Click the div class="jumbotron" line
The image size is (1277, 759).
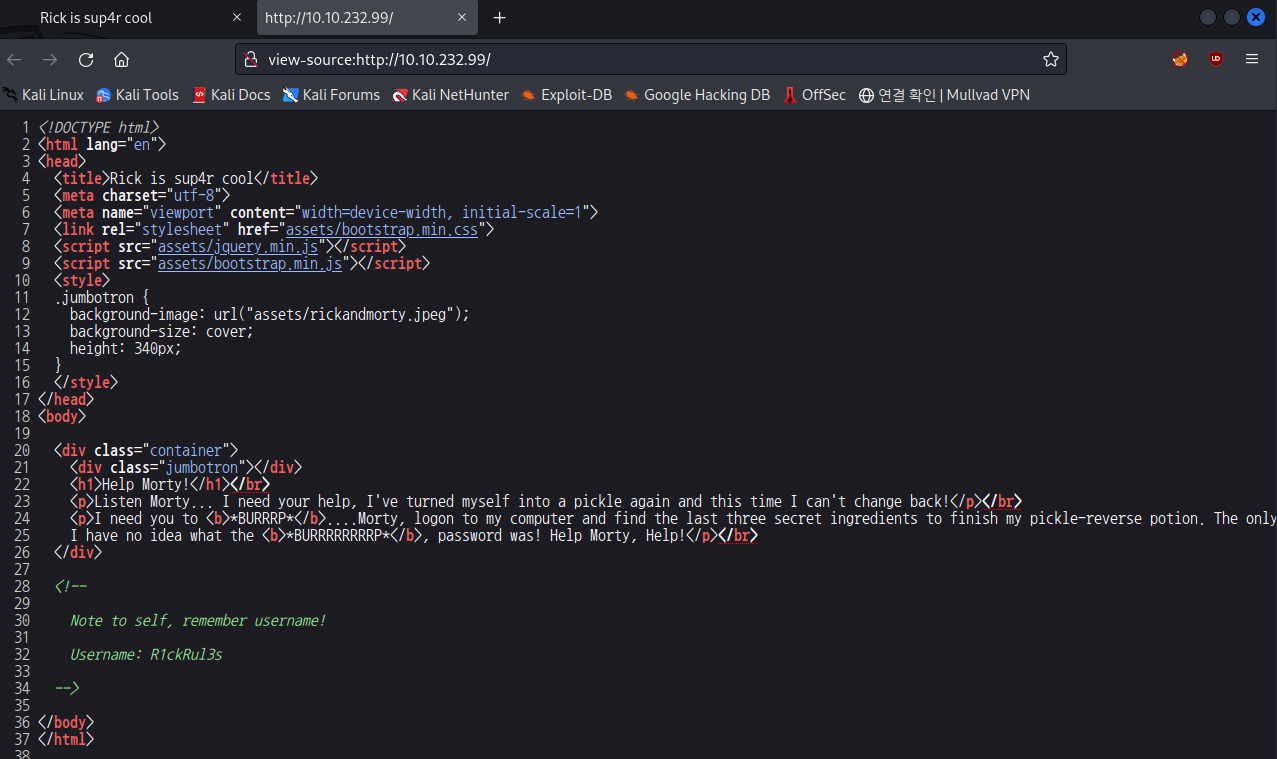tap(185, 467)
